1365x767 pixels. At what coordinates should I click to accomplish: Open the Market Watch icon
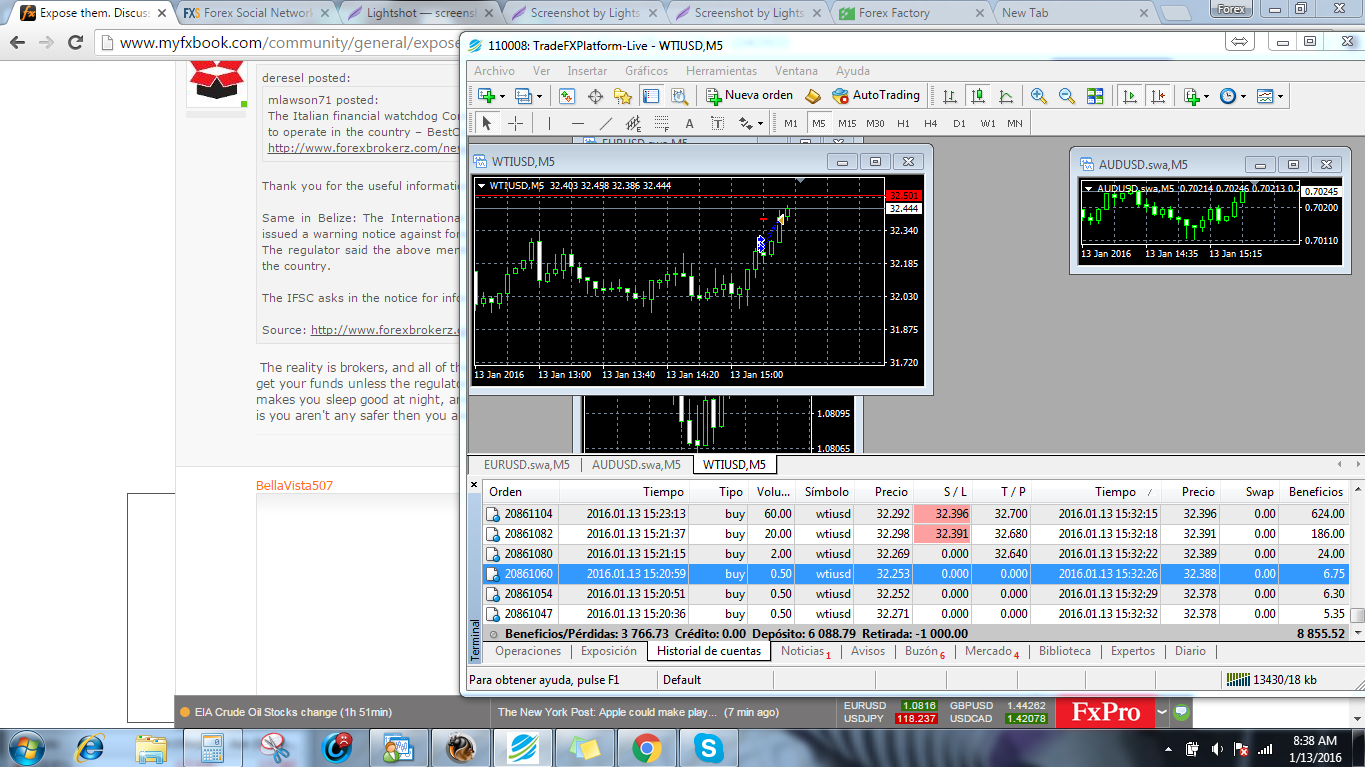(x=567, y=96)
